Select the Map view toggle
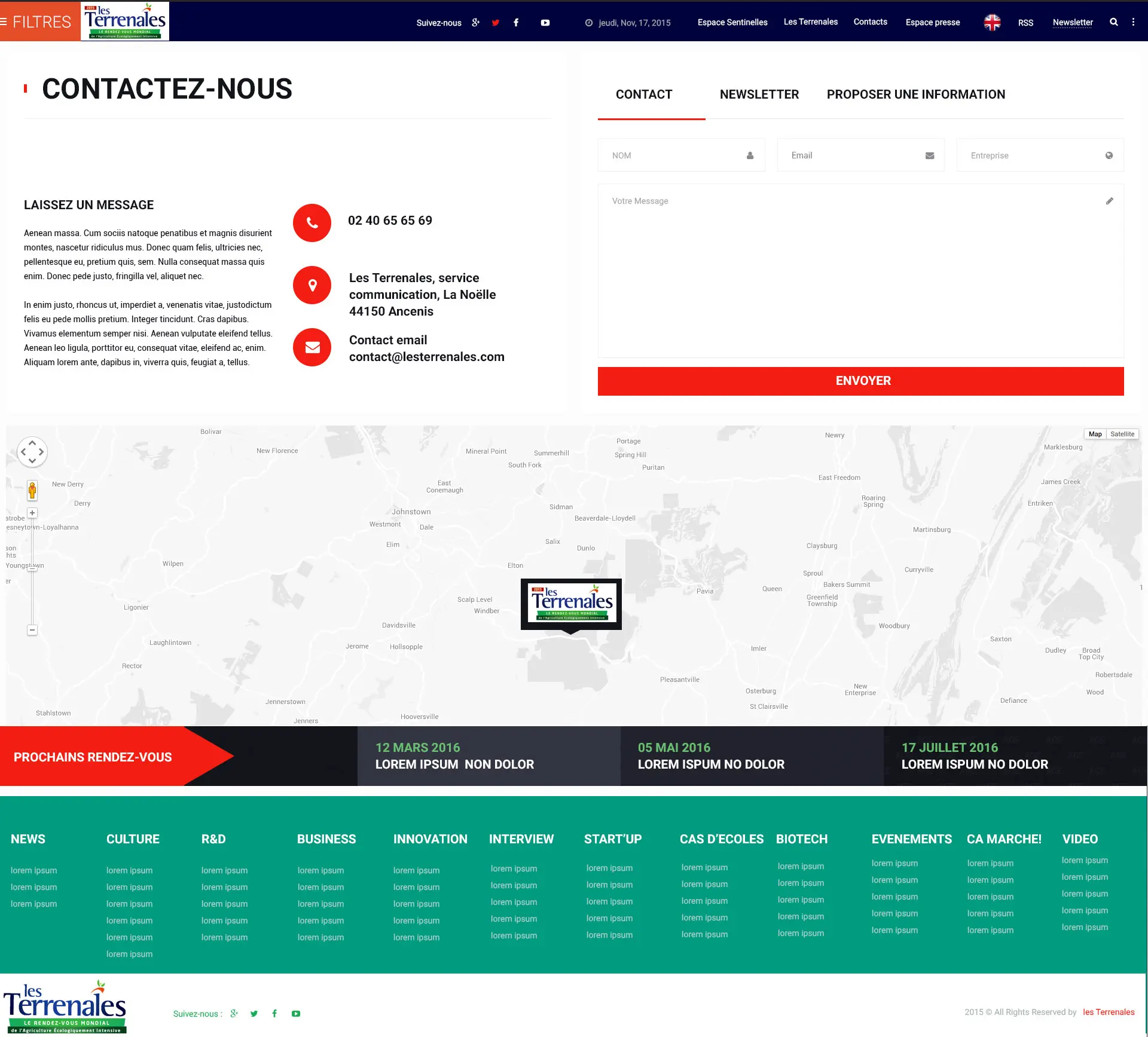This screenshot has height=1037, width=1148. click(x=1095, y=435)
